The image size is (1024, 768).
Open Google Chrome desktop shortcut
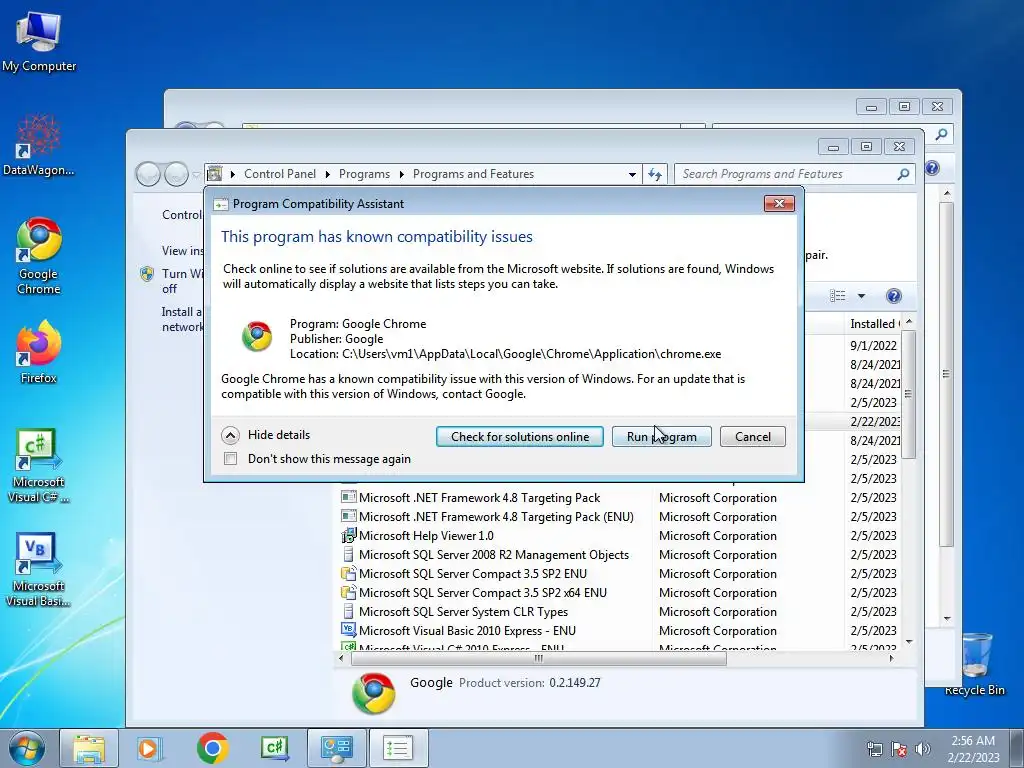tap(39, 256)
